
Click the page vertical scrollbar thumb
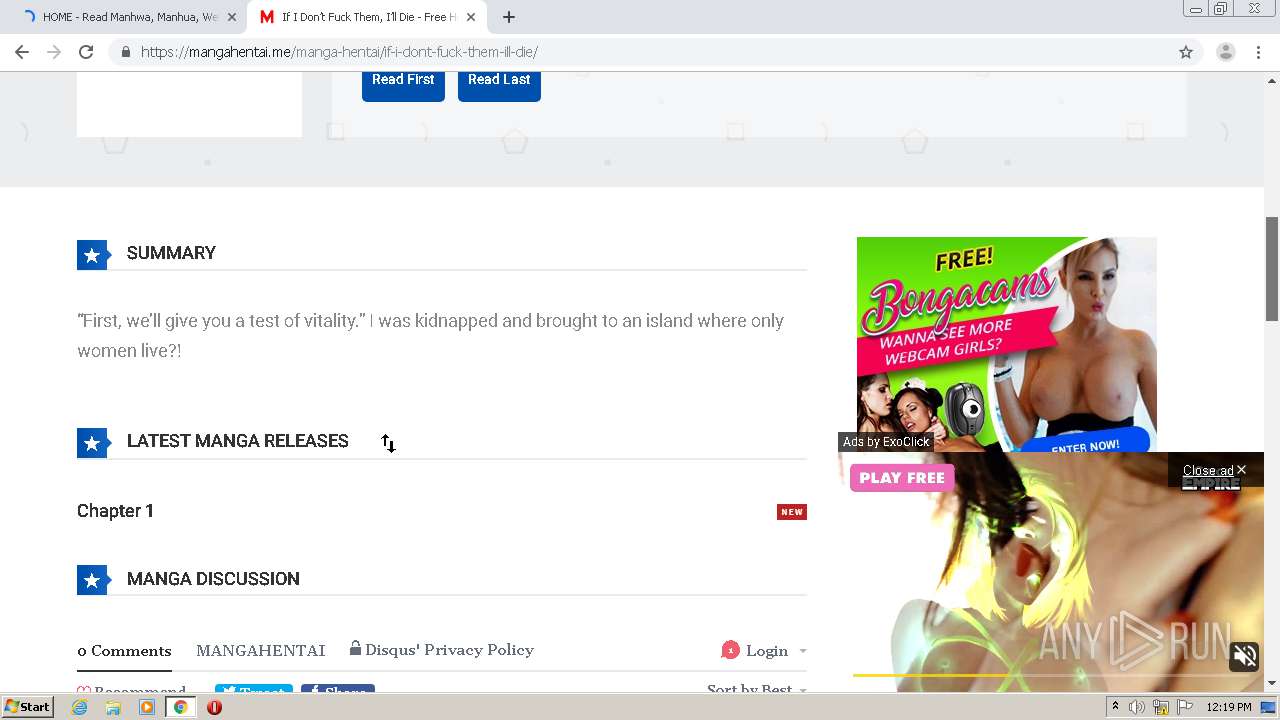point(1272,268)
